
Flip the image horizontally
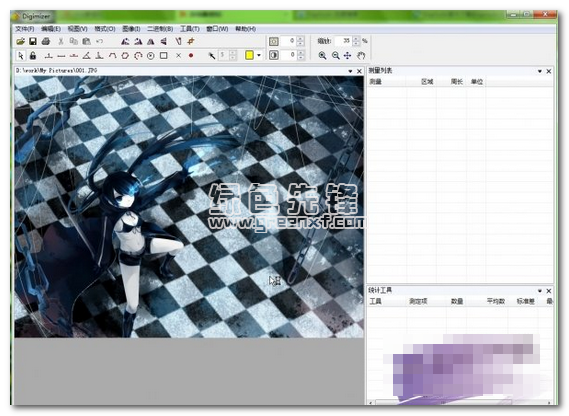click(x=151, y=41)
